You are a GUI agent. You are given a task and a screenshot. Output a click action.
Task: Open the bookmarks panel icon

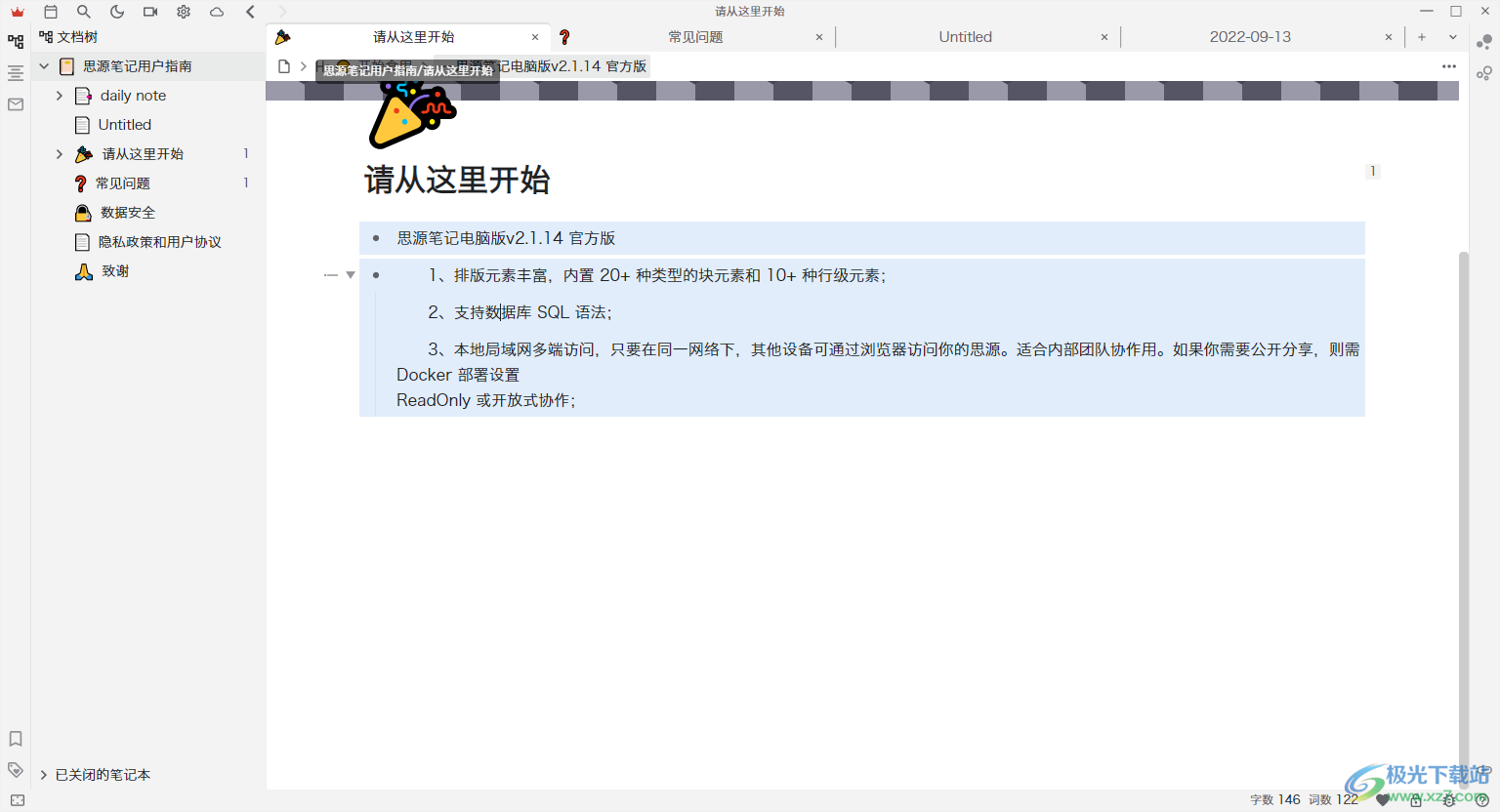tap(15, 739)
